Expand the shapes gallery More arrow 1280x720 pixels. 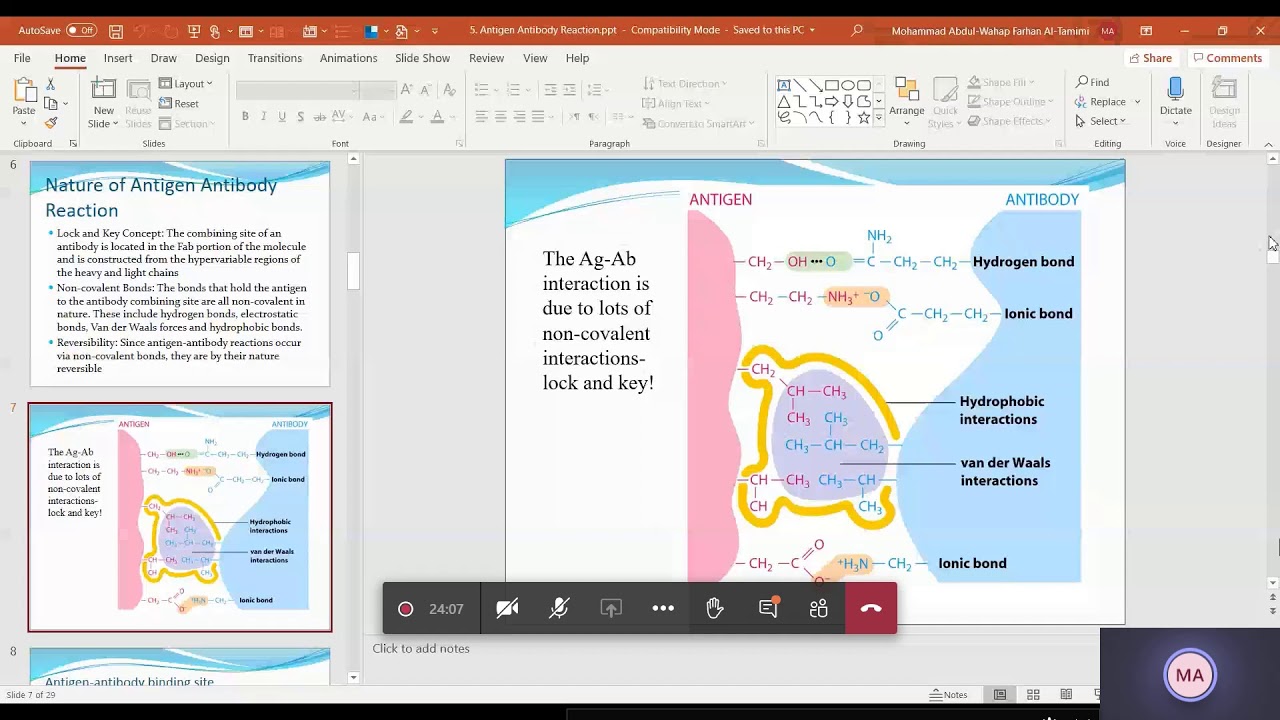point(879,118)
